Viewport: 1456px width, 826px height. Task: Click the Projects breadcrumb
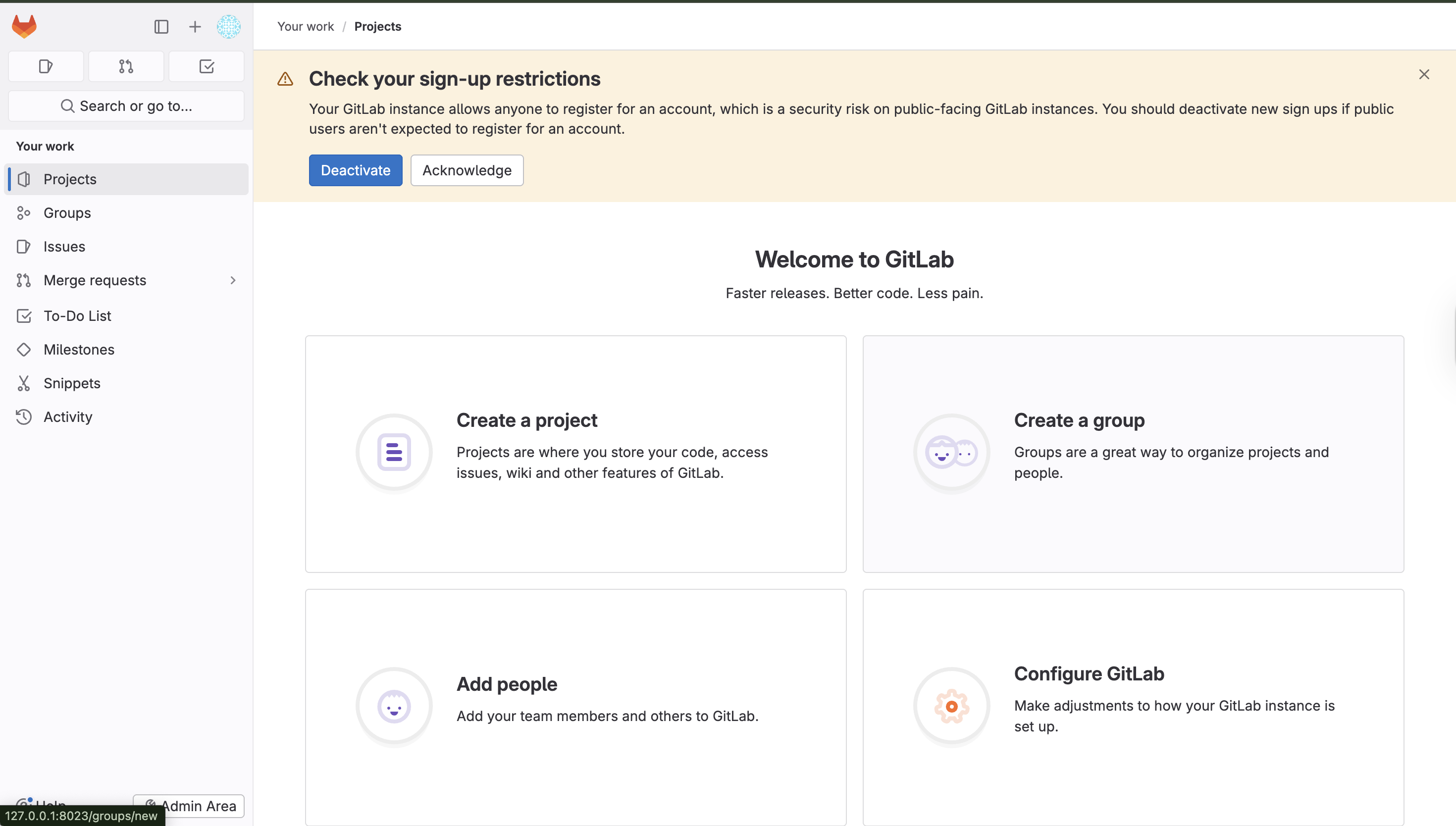(x=378, y=27)
